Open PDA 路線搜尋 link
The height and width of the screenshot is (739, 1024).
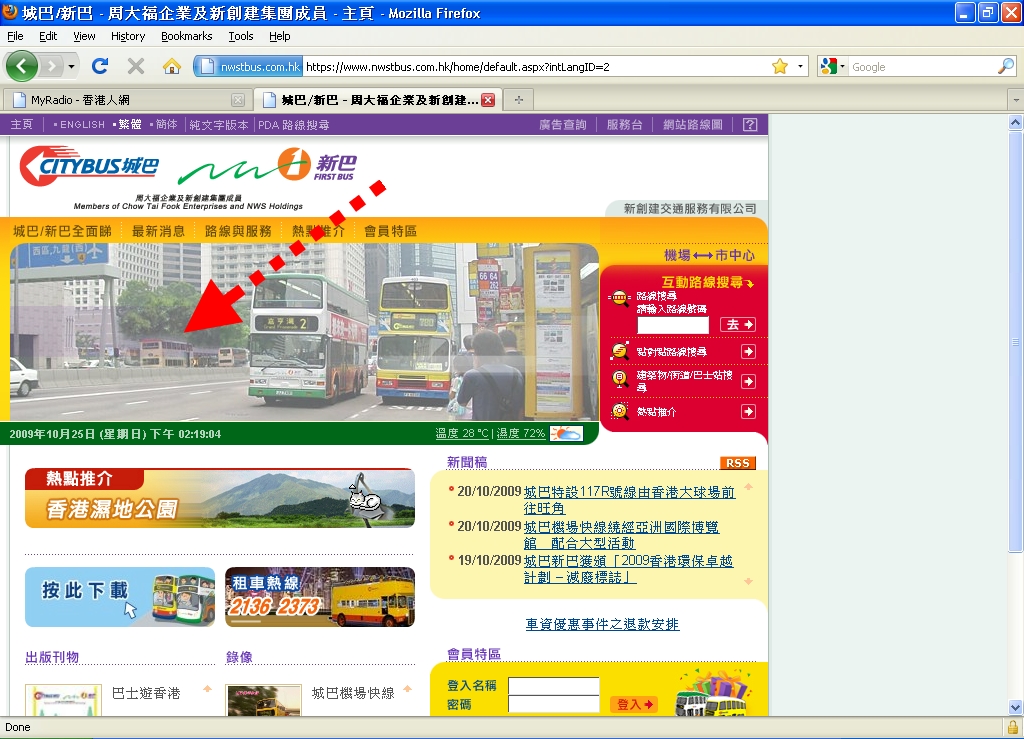(x=294, y=125)
